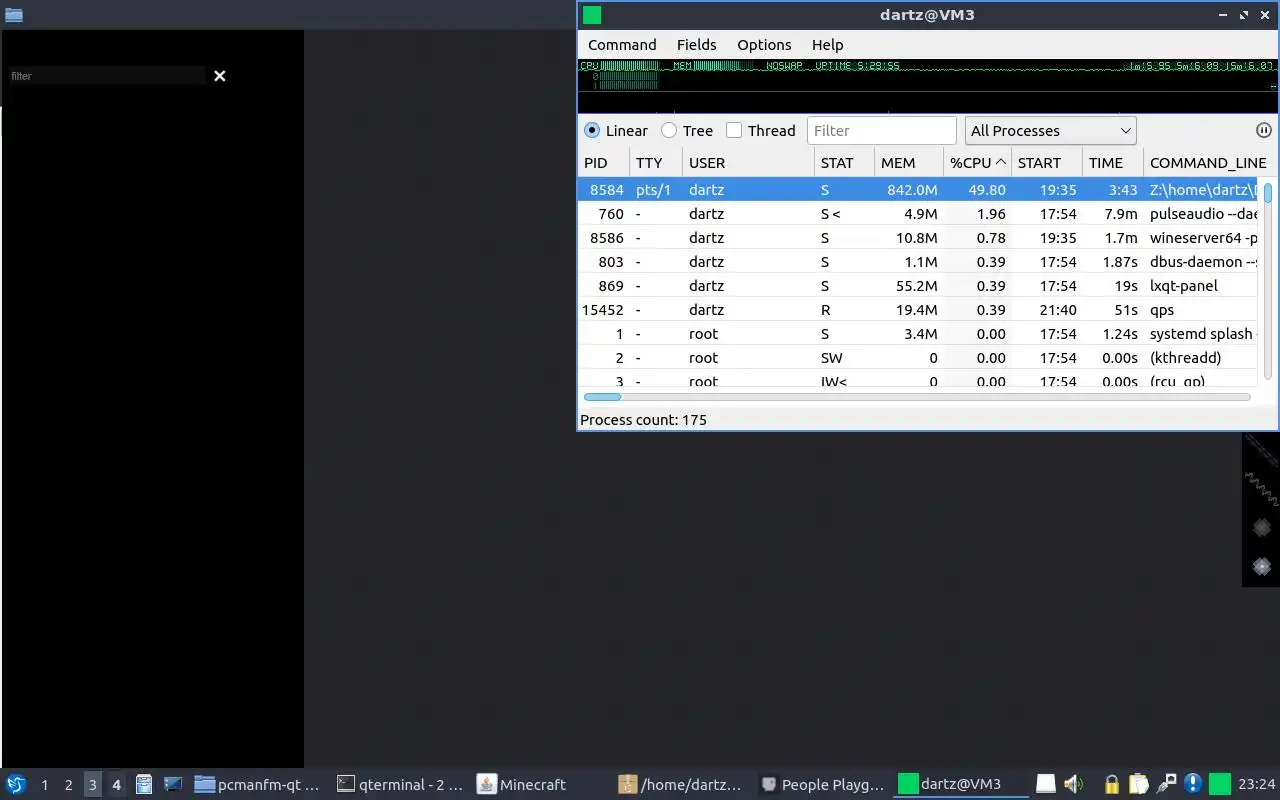Click the clock showing 23:24
This screenshot has height=800, width=1280.
(1256, 784)
